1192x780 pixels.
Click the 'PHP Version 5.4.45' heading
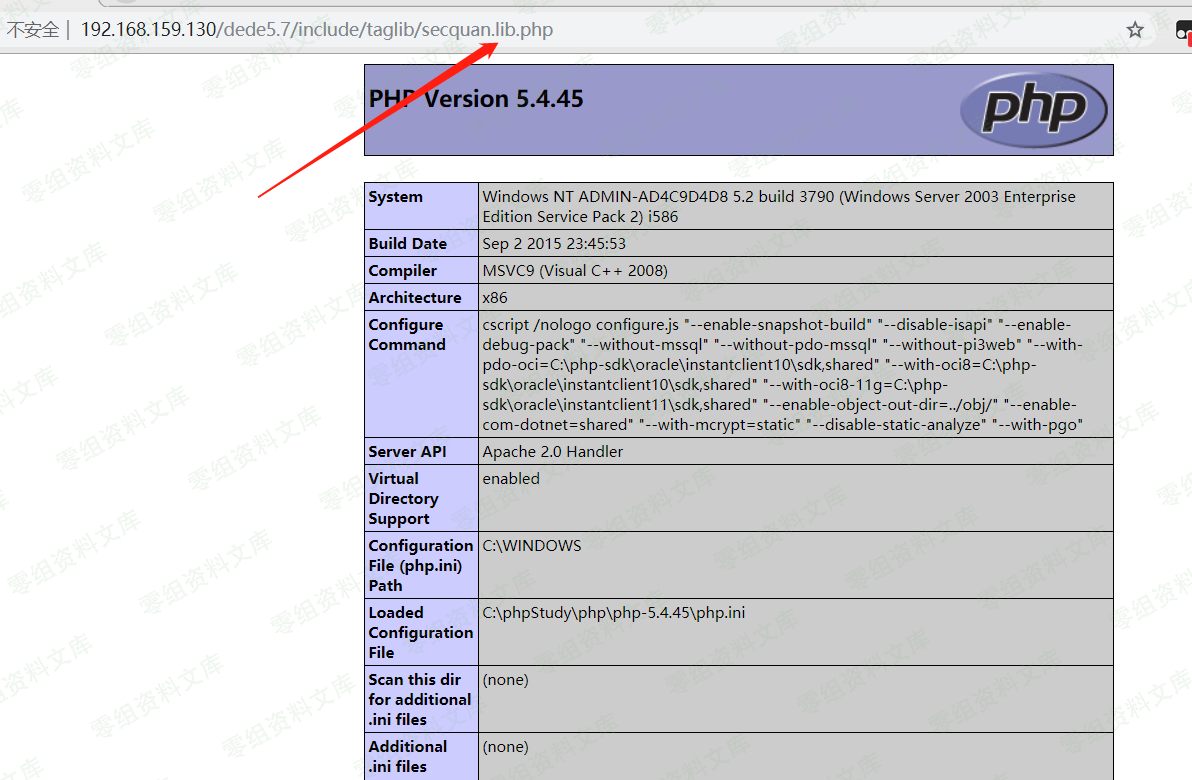(x=476, y=99)
